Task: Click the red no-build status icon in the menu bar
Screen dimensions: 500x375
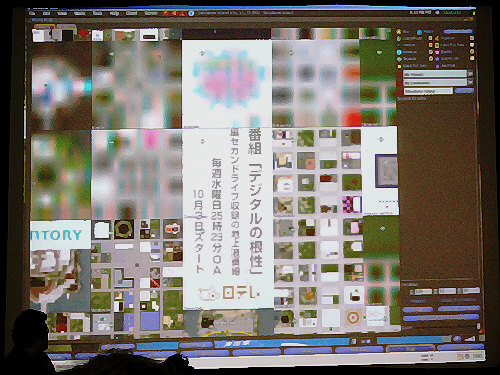Action: coord(174,13)
